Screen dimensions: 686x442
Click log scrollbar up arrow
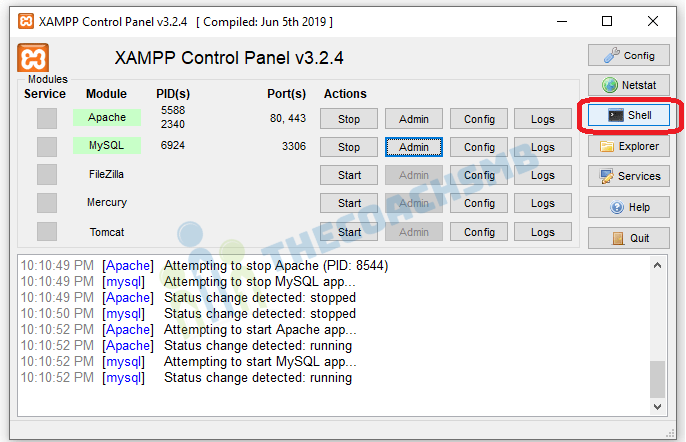657,265
